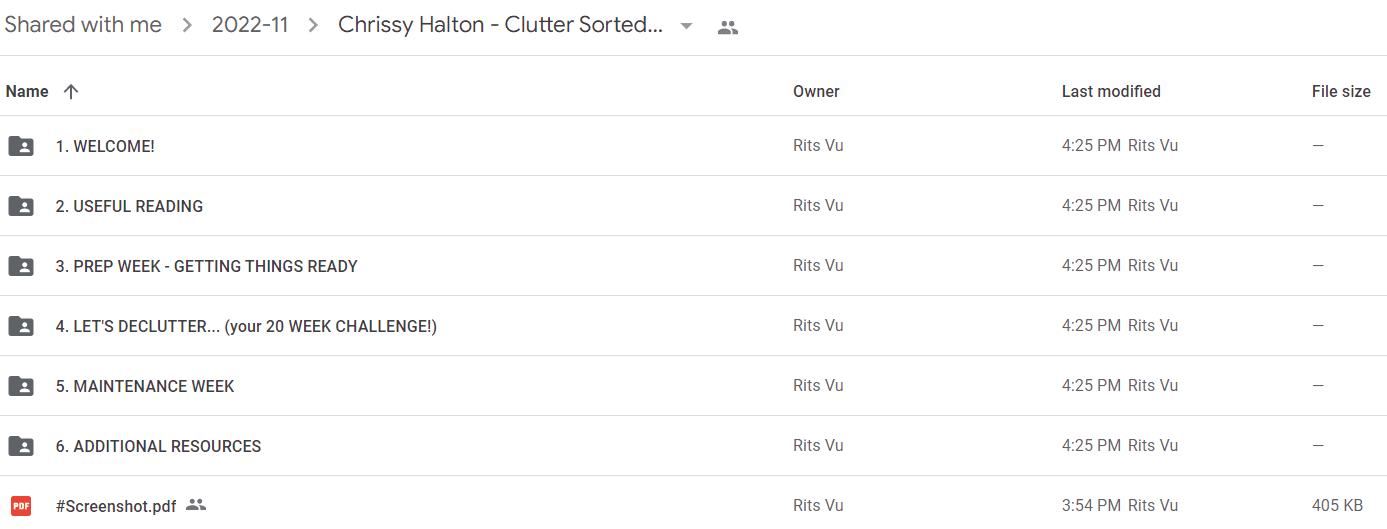The width and height of the screenshot is (1387, 529).
Task: Click the Owner column header
Action: click(x=816, y=91)
